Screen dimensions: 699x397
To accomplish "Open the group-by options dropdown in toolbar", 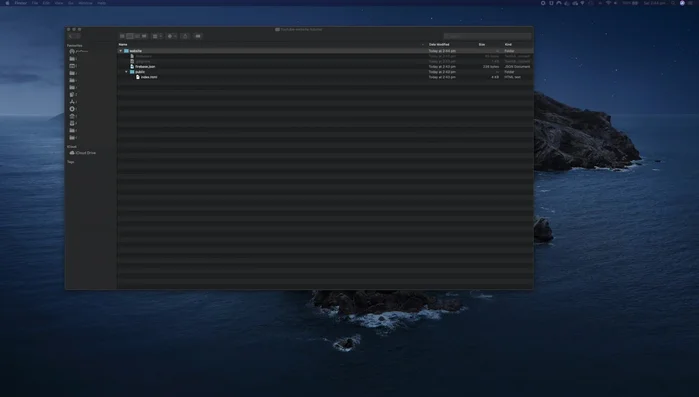I will pyautogui.click(x=157, y=36).
